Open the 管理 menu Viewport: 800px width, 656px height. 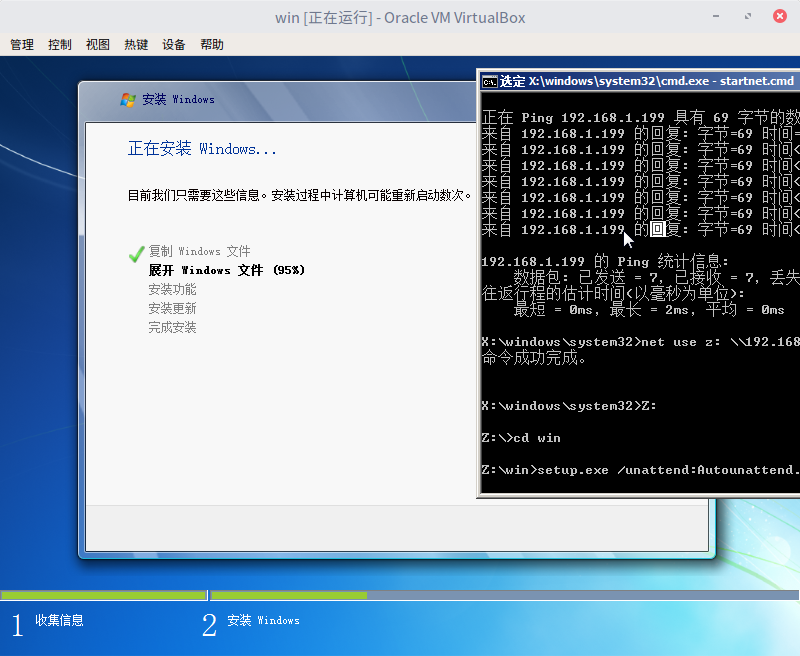[22, 45]
